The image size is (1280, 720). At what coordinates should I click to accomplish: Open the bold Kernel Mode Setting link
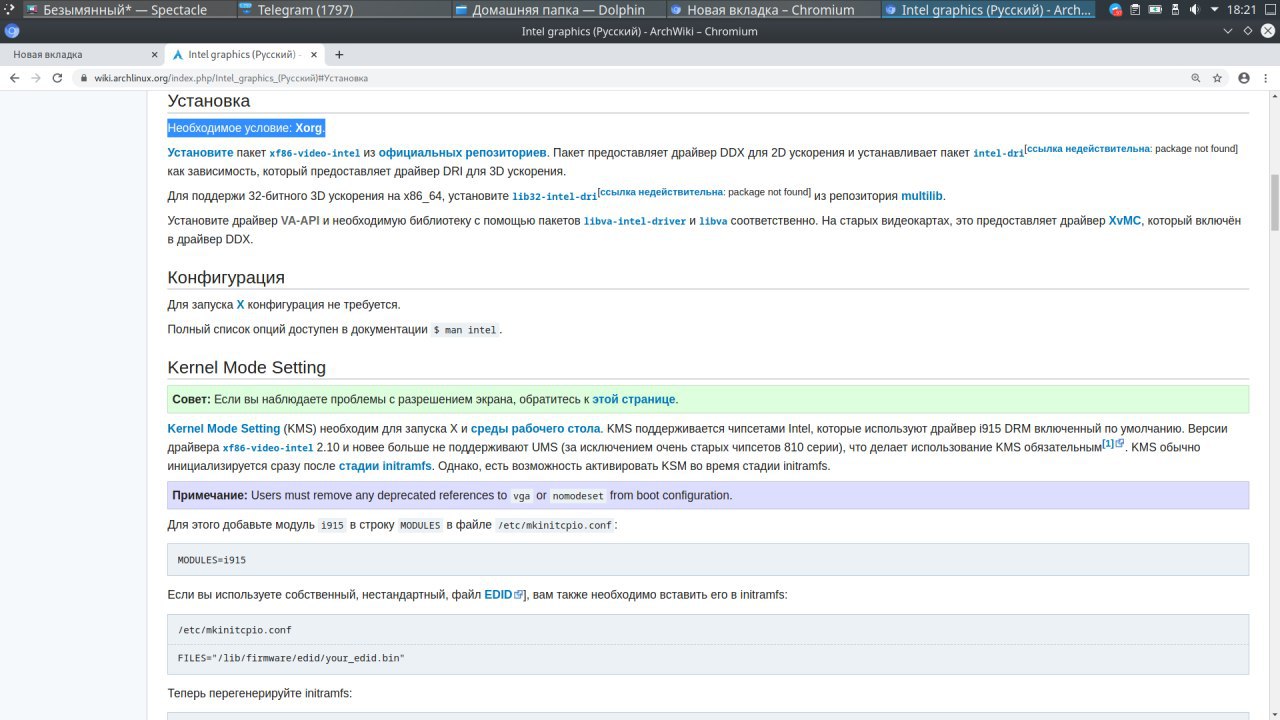point(224,428)
